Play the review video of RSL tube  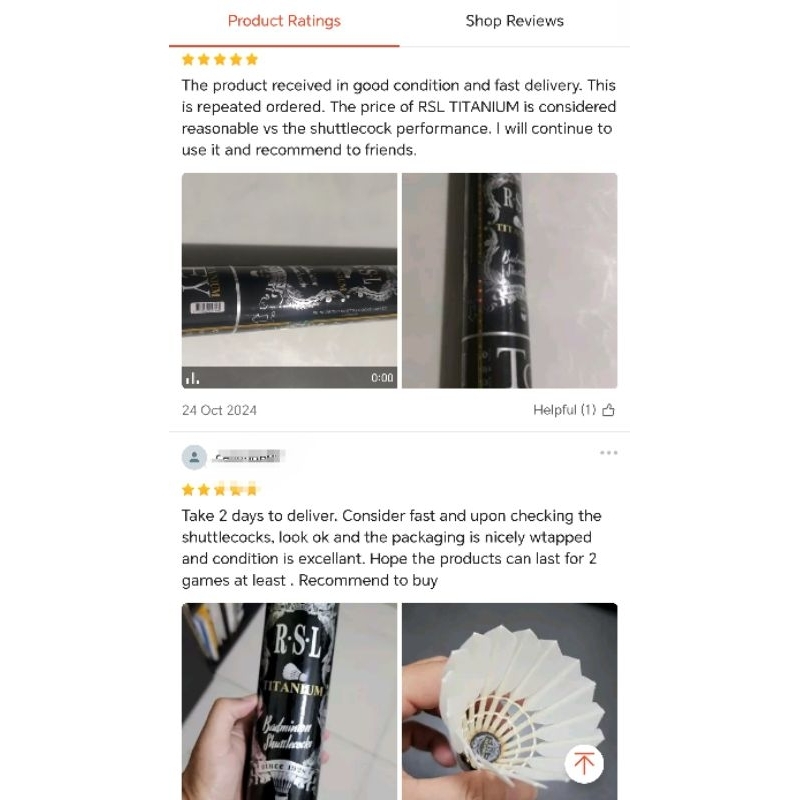289,281
